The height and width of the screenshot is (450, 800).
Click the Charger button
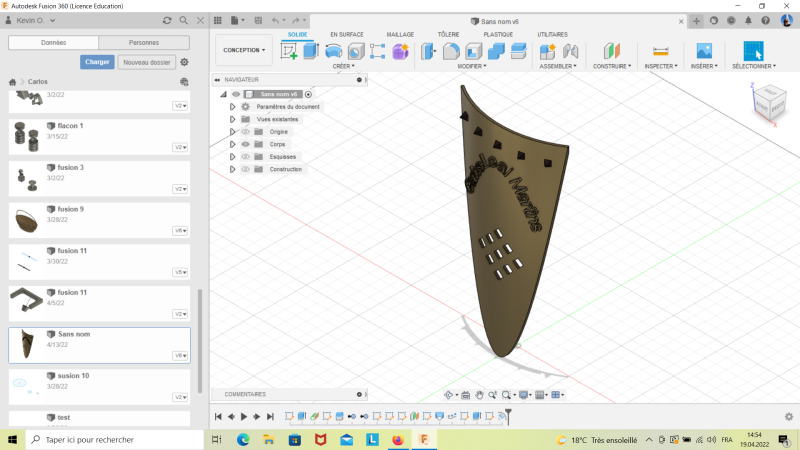97,62
